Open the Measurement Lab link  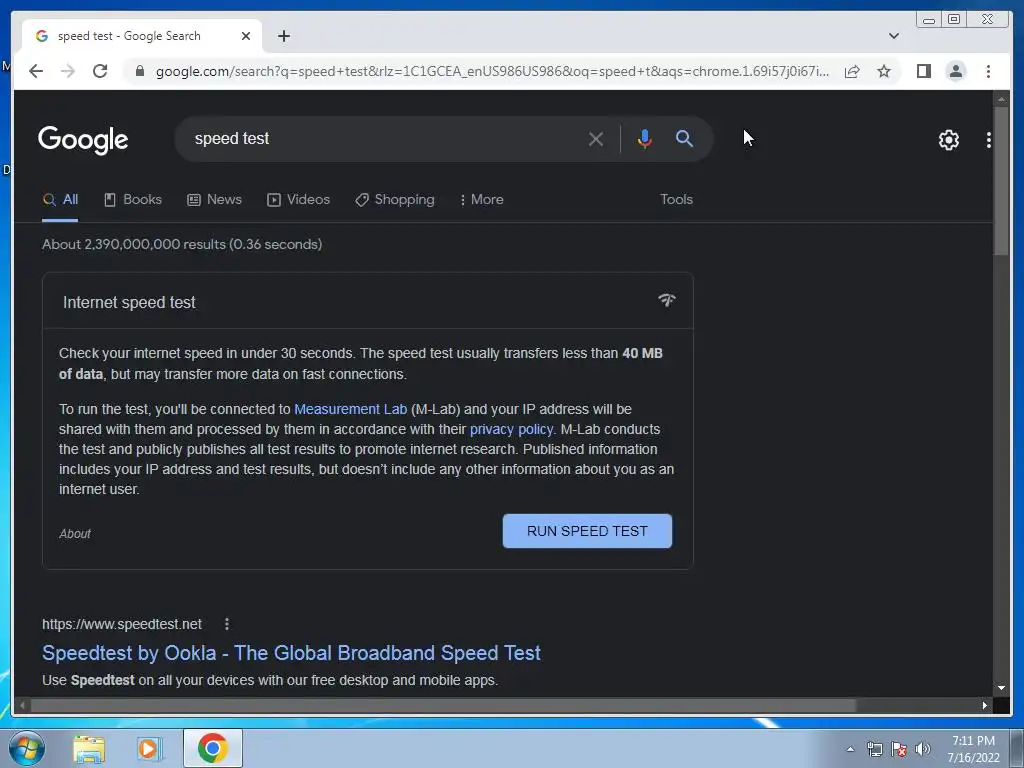(350, 409)
